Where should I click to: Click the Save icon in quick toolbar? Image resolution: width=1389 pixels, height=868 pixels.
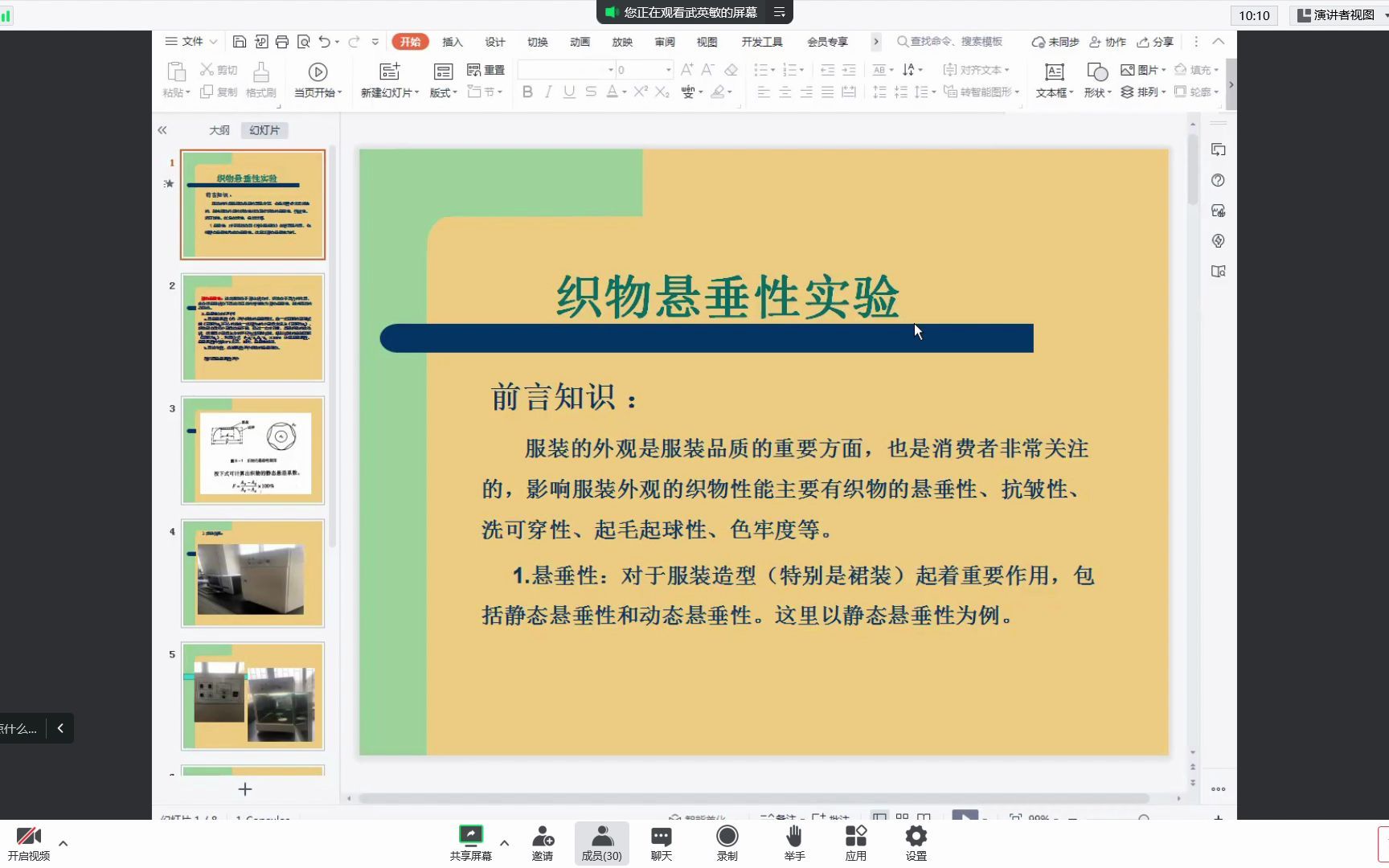(x=240, y=42)
